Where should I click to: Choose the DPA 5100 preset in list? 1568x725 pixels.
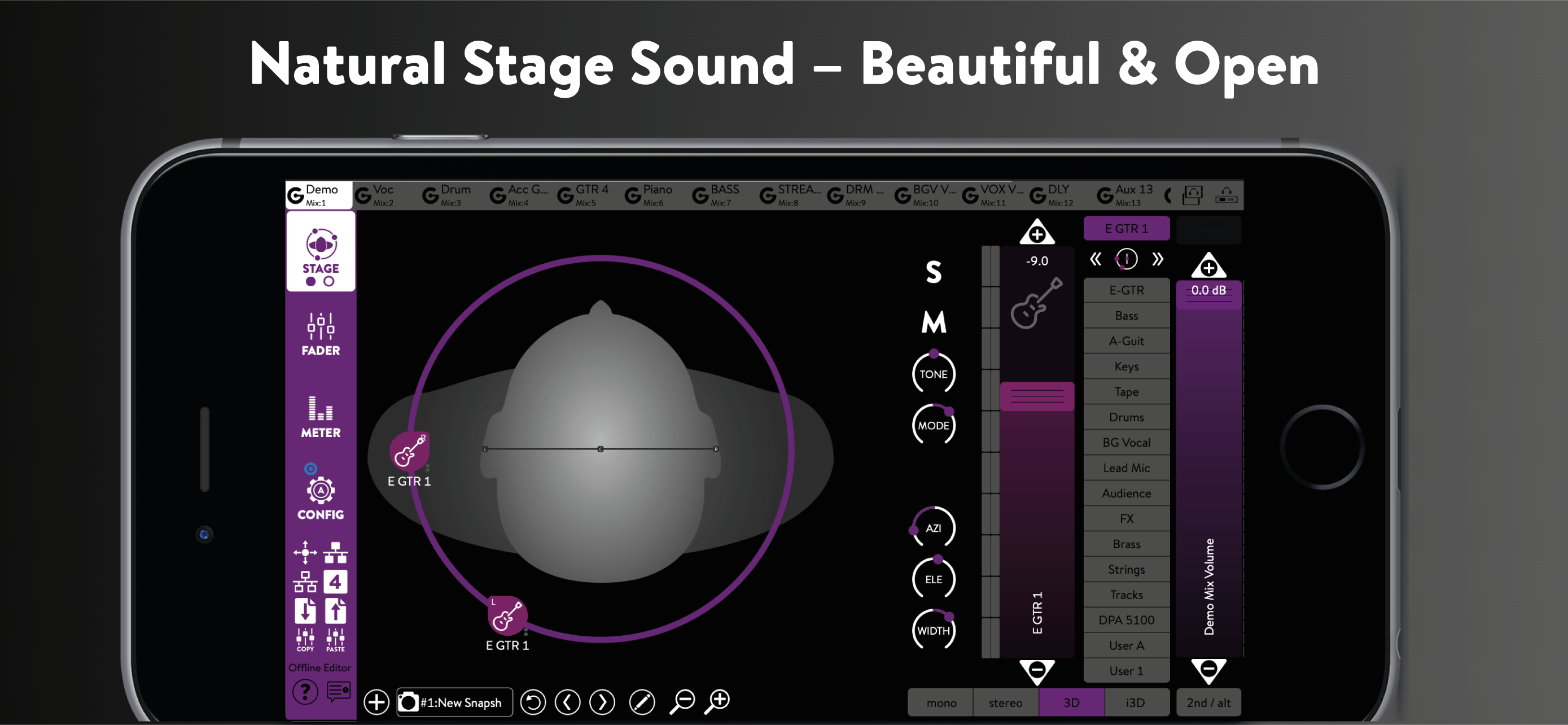click(x=1126, y=619)
